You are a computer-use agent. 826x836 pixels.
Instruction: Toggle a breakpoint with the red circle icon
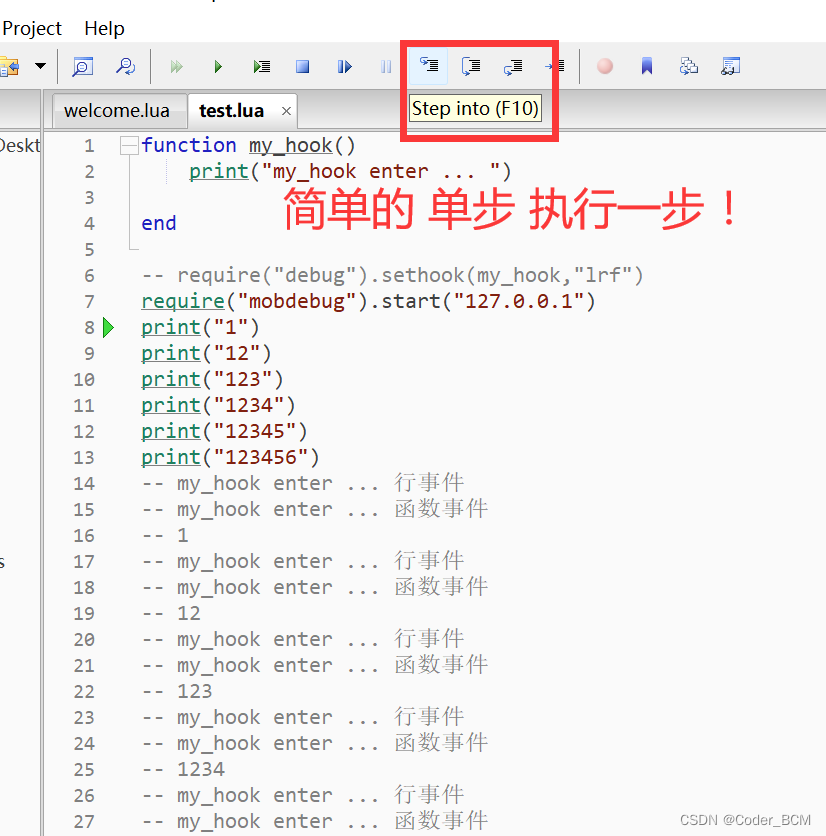pos(604,66)
